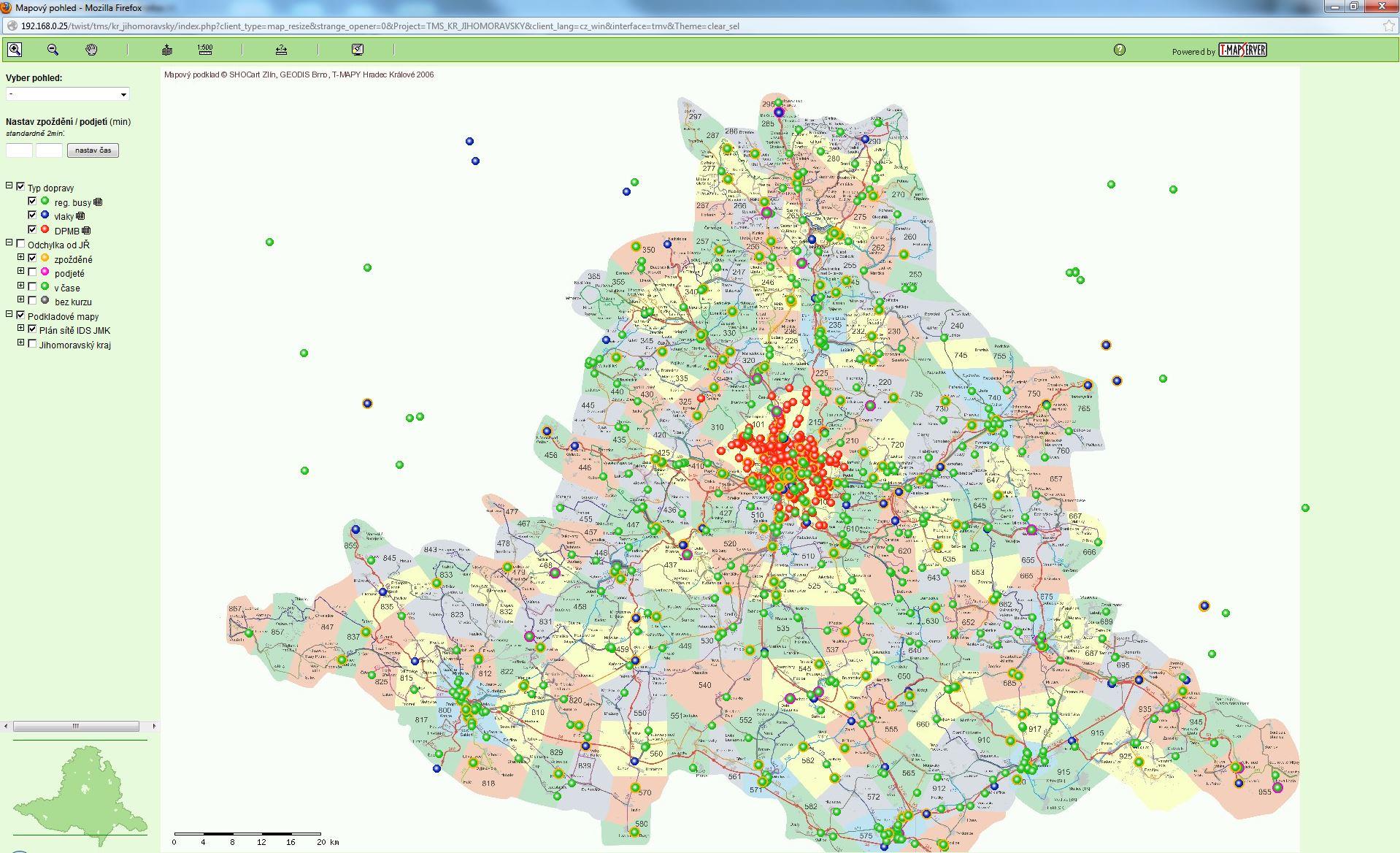
Task: Open the Vyber pohled dropdown
Action: pos(68,93)
